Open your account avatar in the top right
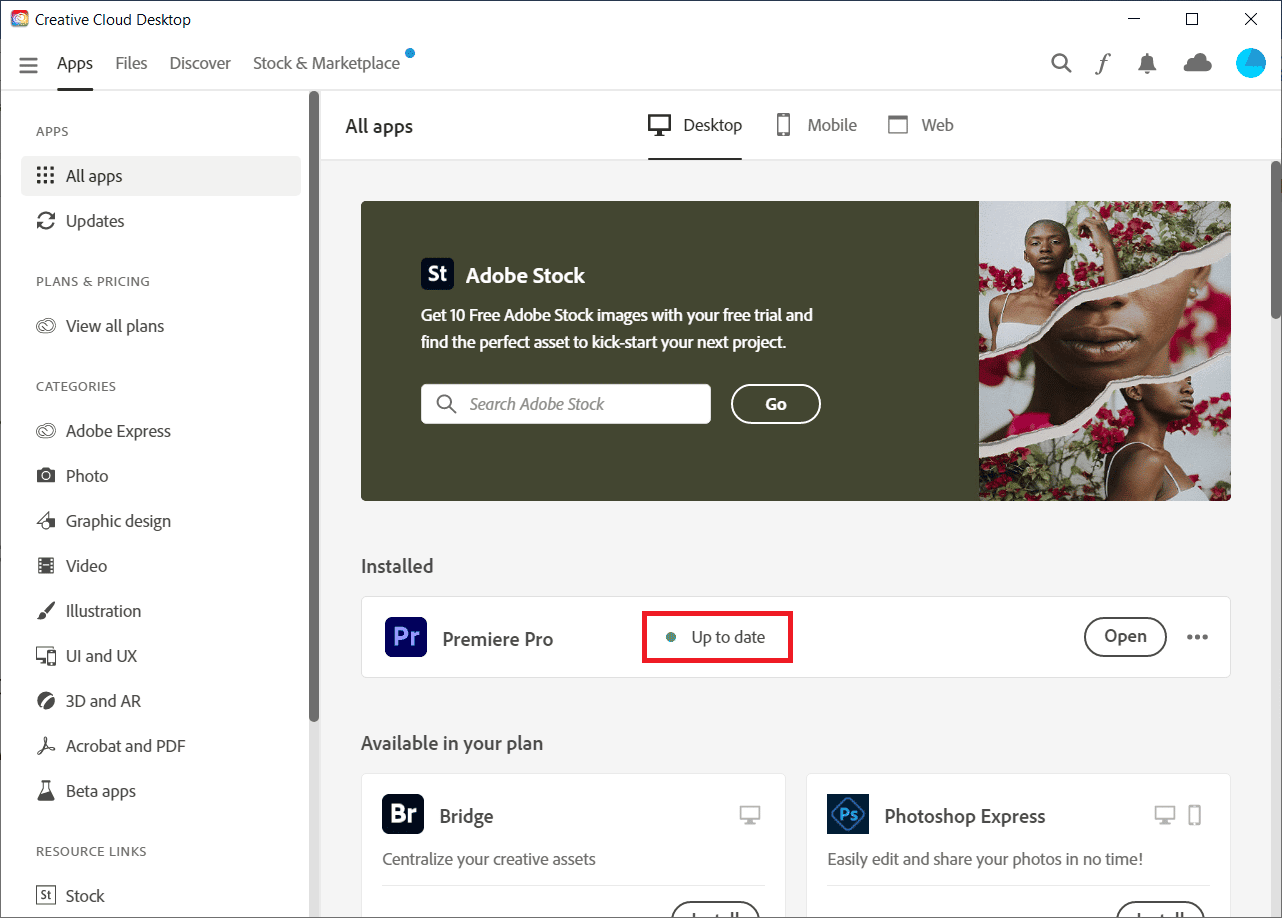 [1250, 62]
